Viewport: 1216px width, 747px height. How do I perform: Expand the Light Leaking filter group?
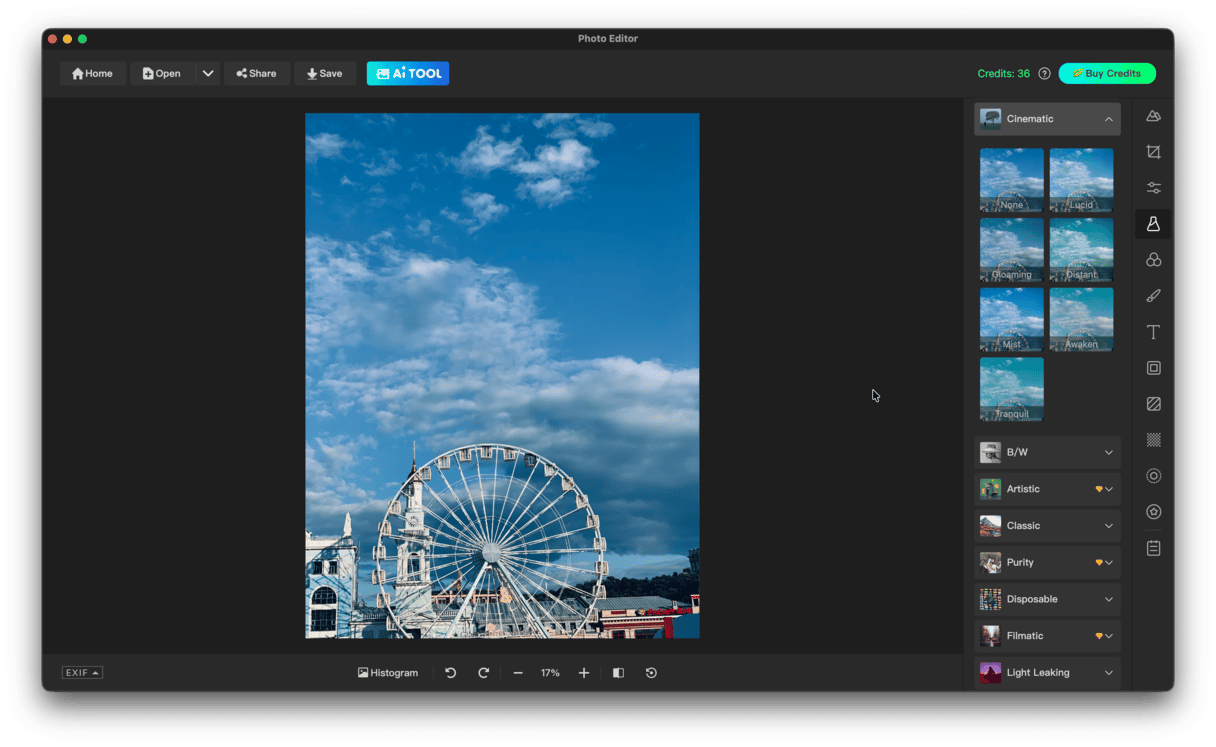[1047, 673]
